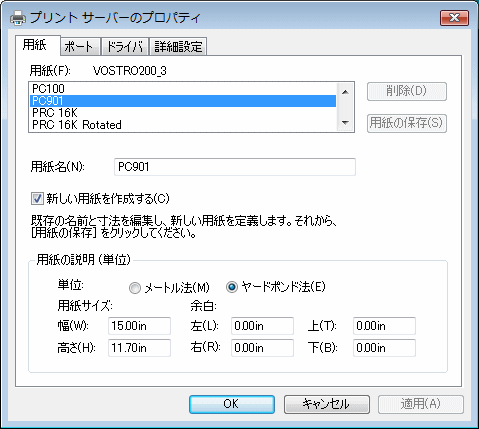
Task: Select PRC 16K in the list
Action: (183, 113)
